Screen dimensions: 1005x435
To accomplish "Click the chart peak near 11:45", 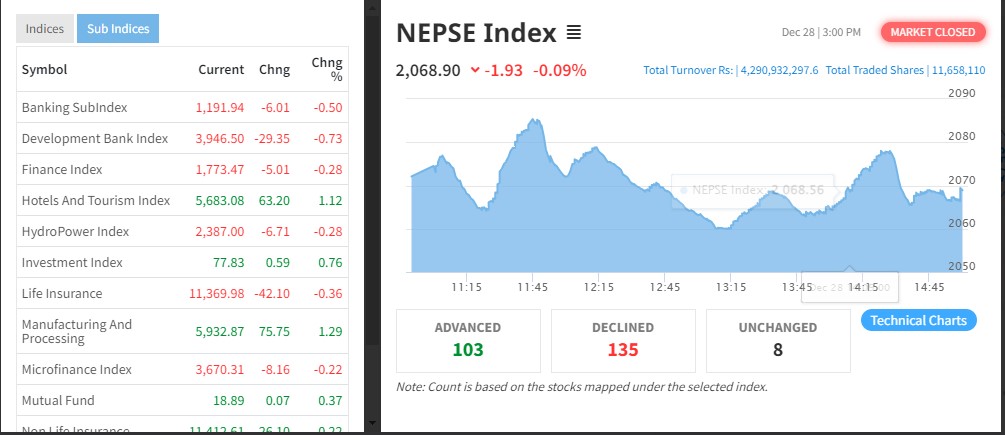I will (535, 121).
